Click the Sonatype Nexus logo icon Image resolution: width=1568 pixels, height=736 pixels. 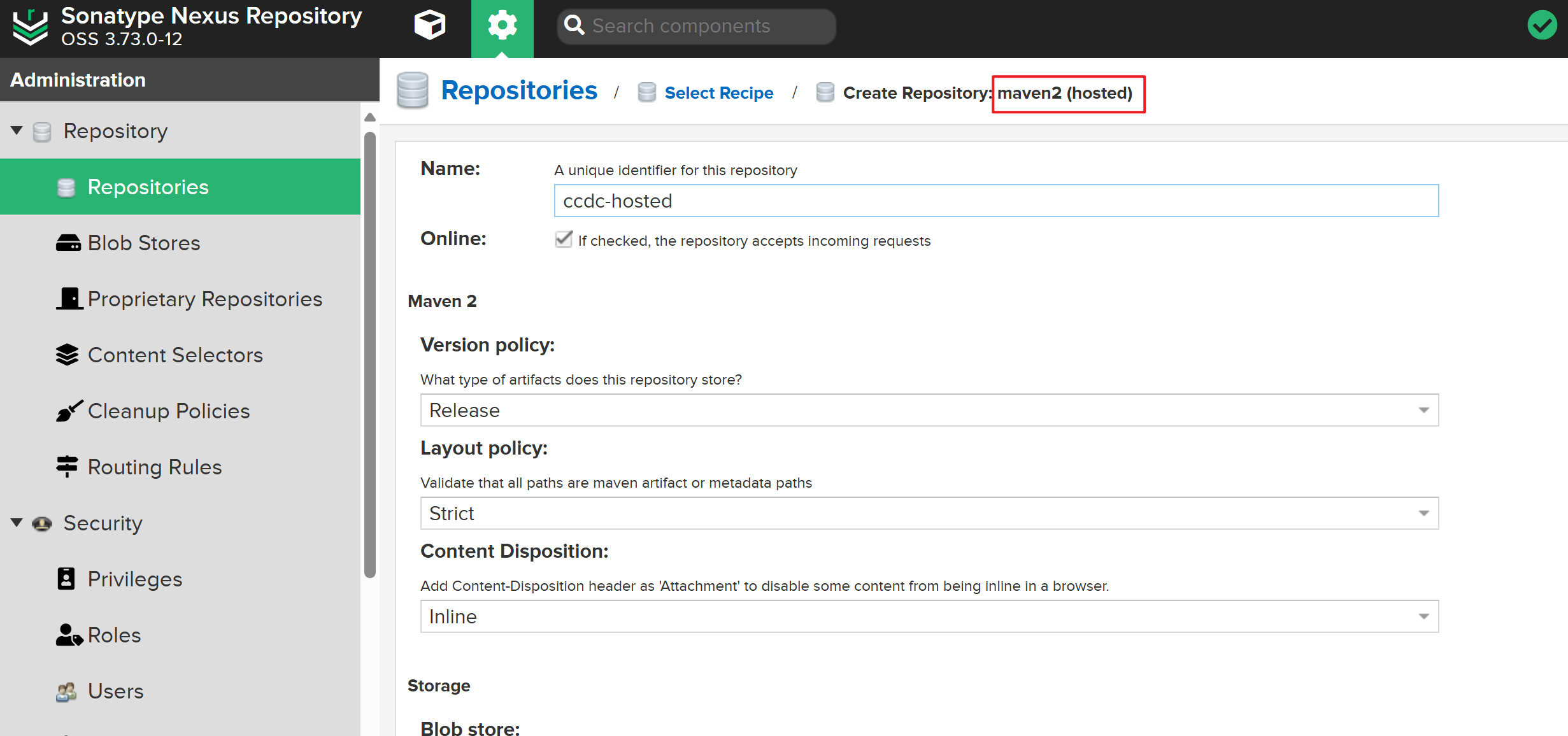pos(30,27)
